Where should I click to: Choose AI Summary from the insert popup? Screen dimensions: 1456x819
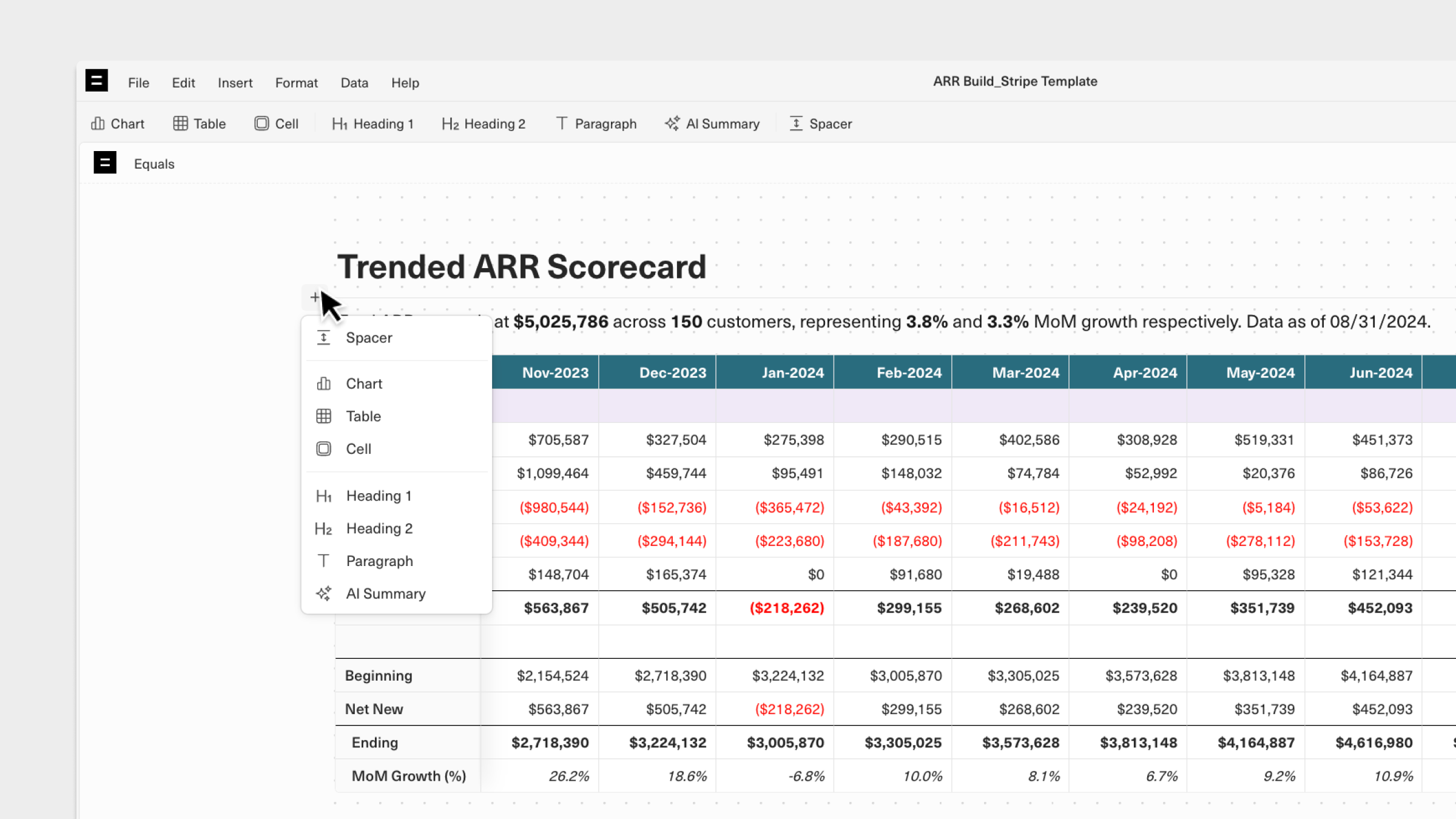(x=385, y=594)
